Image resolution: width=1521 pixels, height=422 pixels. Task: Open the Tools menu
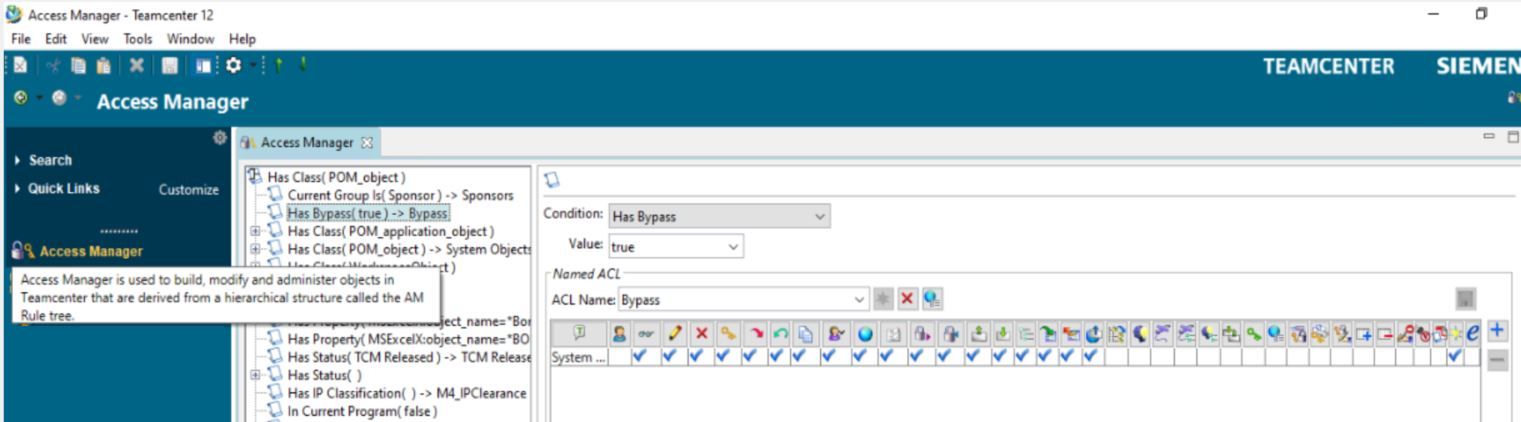[137, 38]
